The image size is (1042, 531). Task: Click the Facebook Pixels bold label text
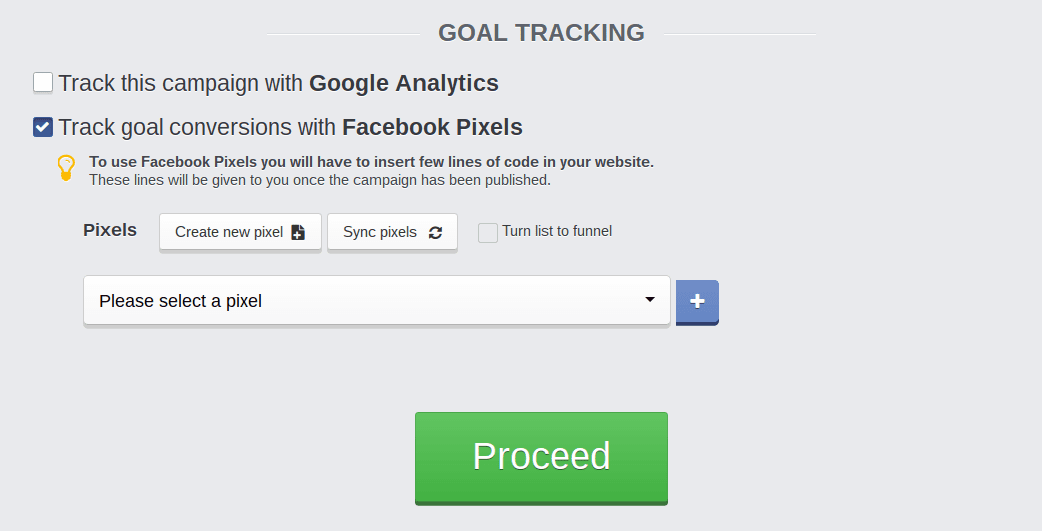tap(433, 127)
